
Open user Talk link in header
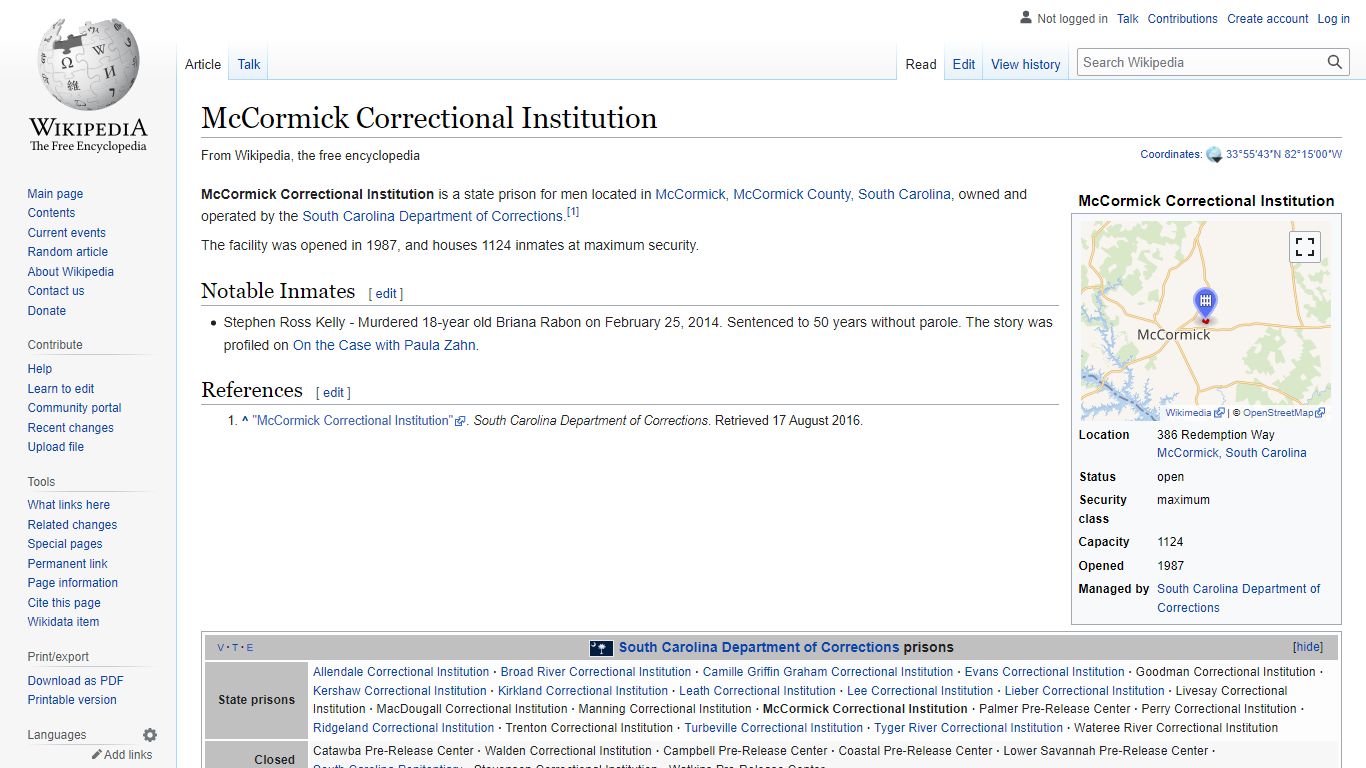coord(1128,19)
